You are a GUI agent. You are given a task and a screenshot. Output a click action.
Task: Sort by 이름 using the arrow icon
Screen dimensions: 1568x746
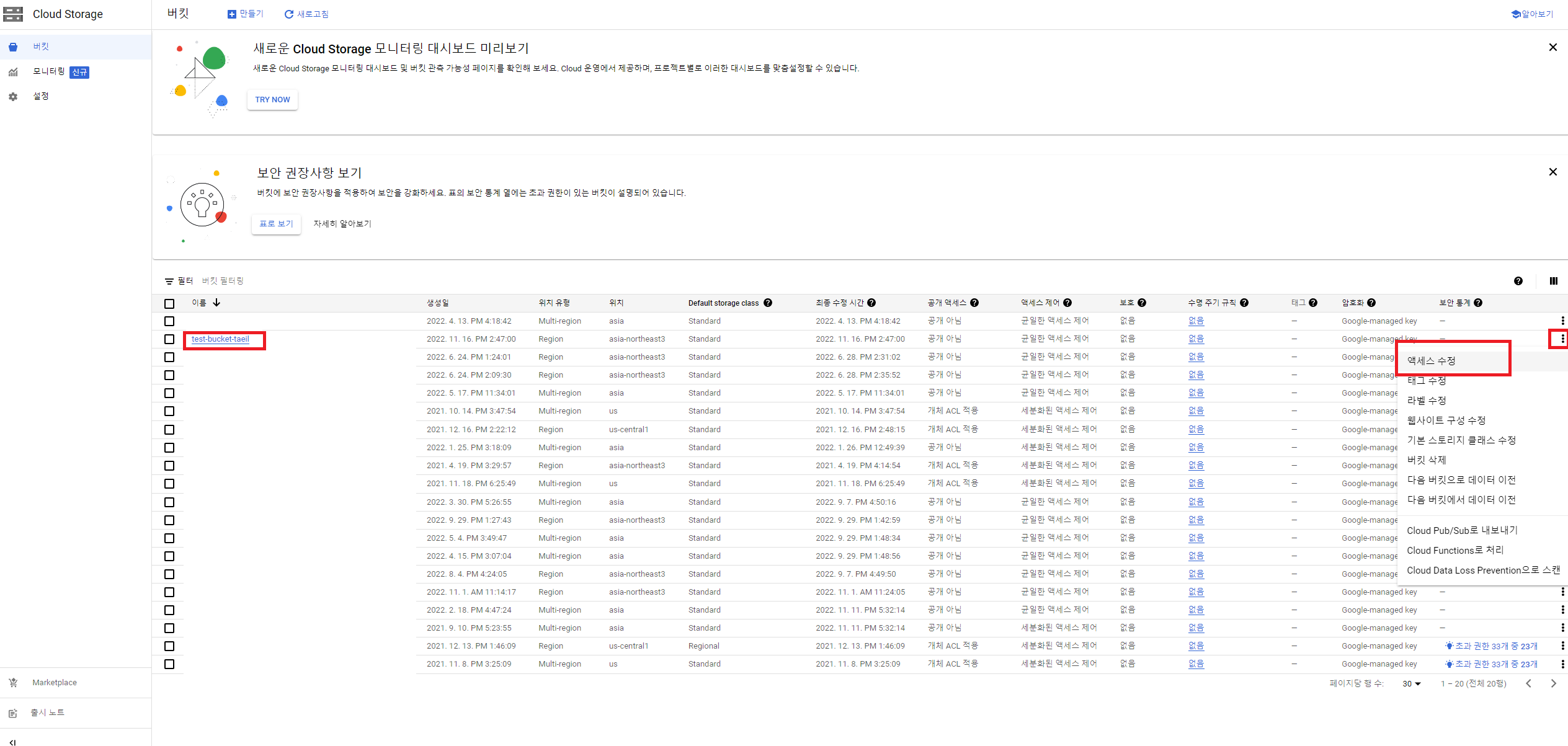tap(216, 303)
